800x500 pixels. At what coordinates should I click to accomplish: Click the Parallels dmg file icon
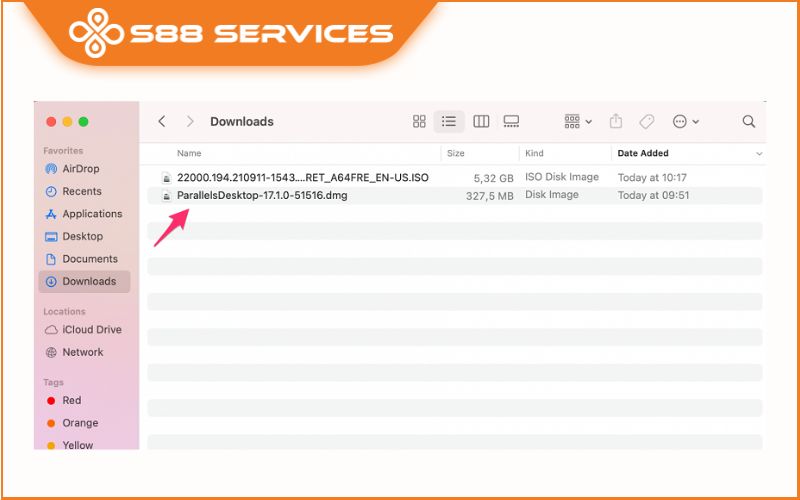(166, 195)
